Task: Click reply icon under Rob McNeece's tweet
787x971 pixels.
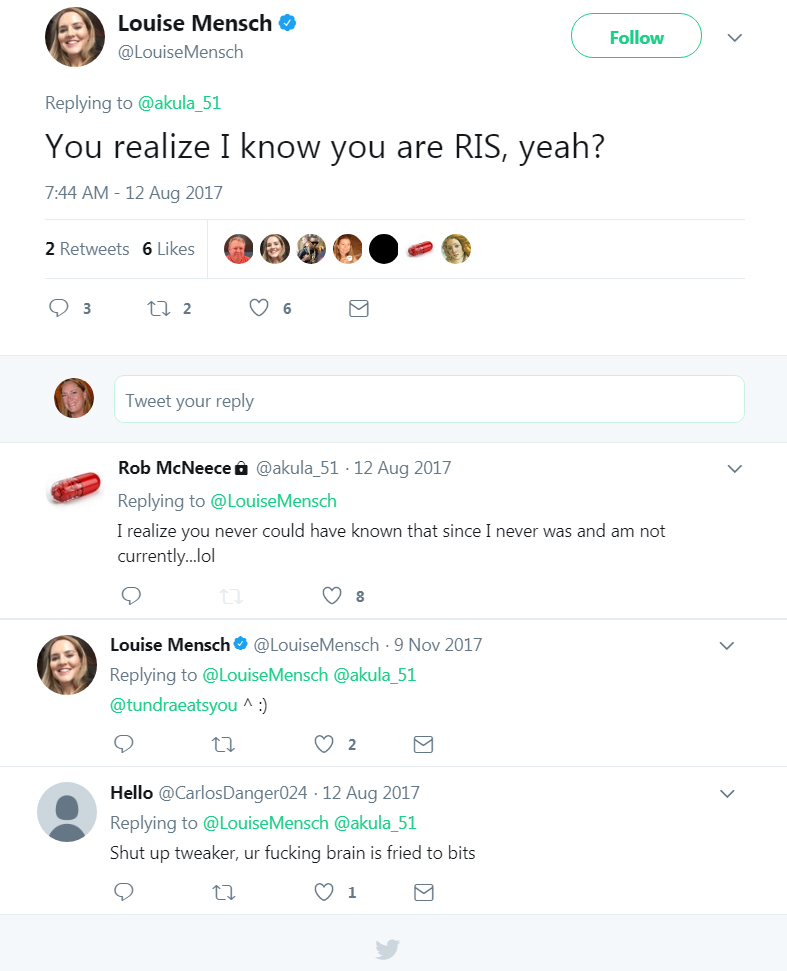Action: [131, 596]
